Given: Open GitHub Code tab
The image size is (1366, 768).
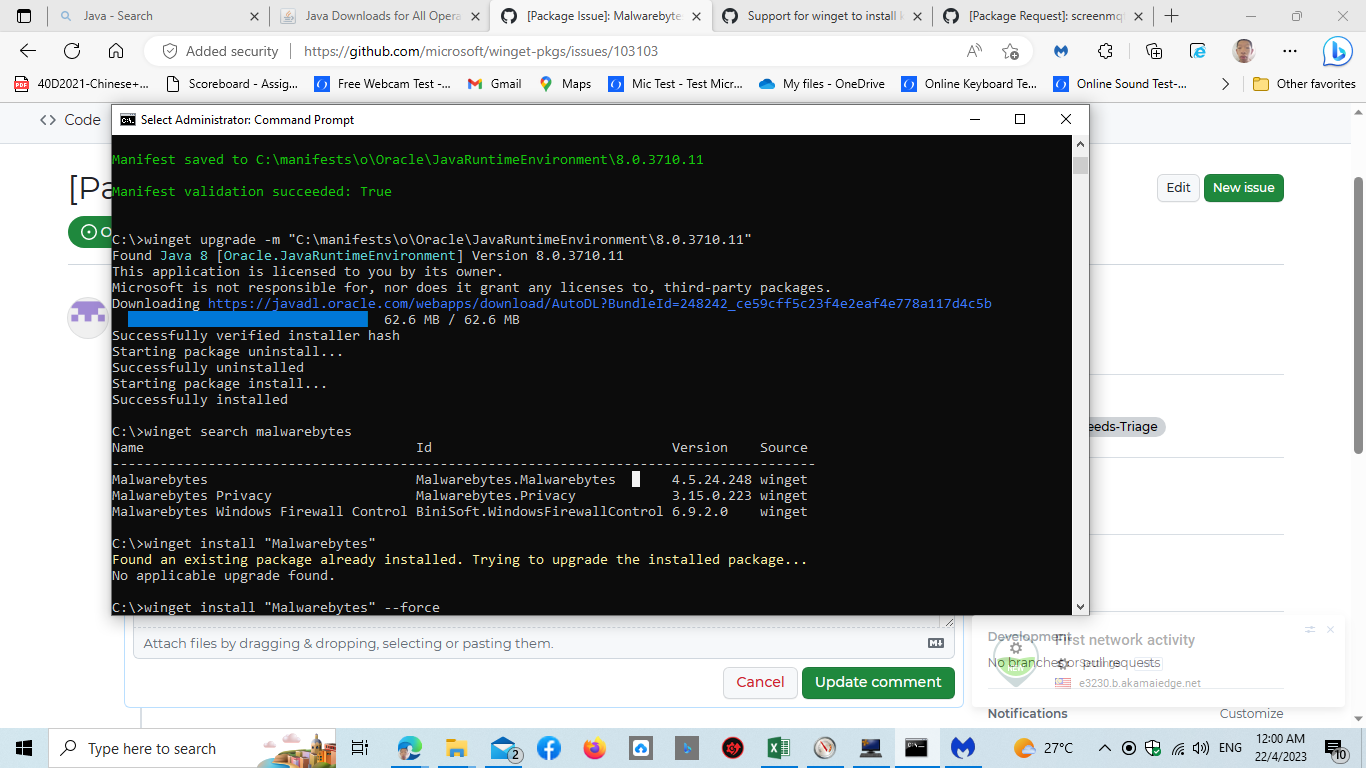Looking at the screenshot, I should [x=70, y=120].
